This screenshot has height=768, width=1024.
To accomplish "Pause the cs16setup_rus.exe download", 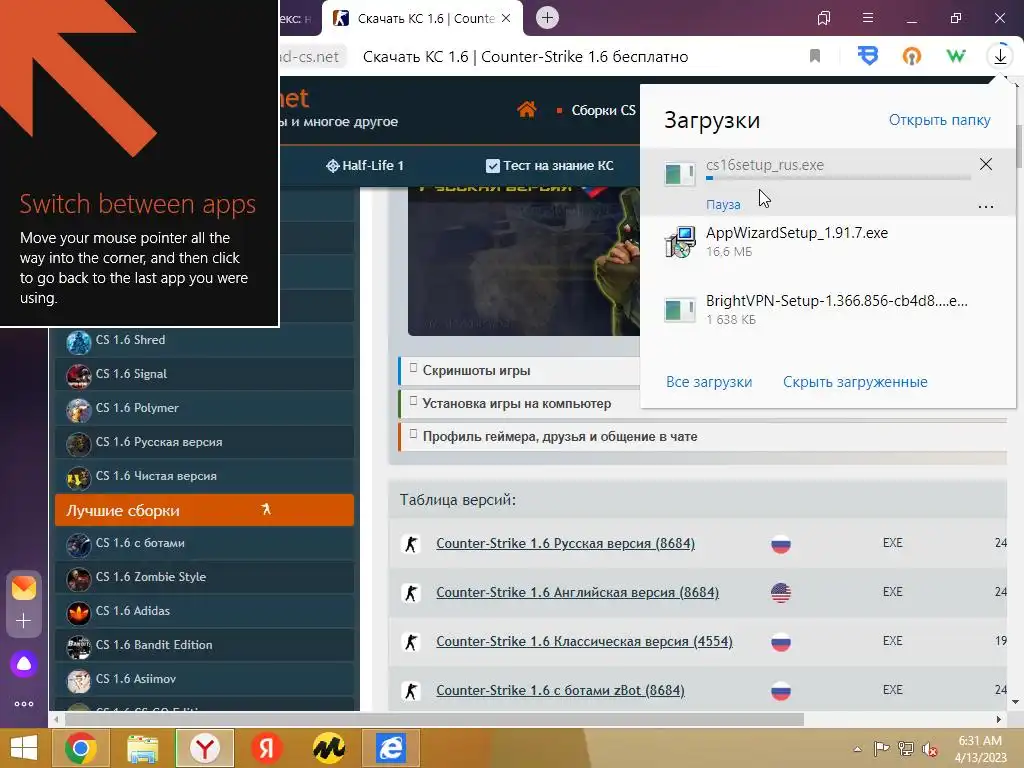I will tap(723, 204).
